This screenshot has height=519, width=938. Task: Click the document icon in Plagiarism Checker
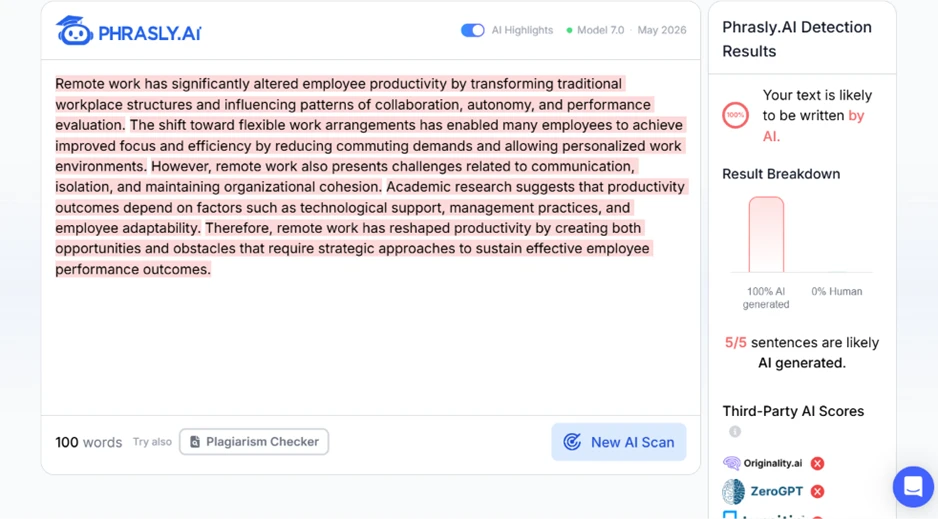(x=195, y=442)
